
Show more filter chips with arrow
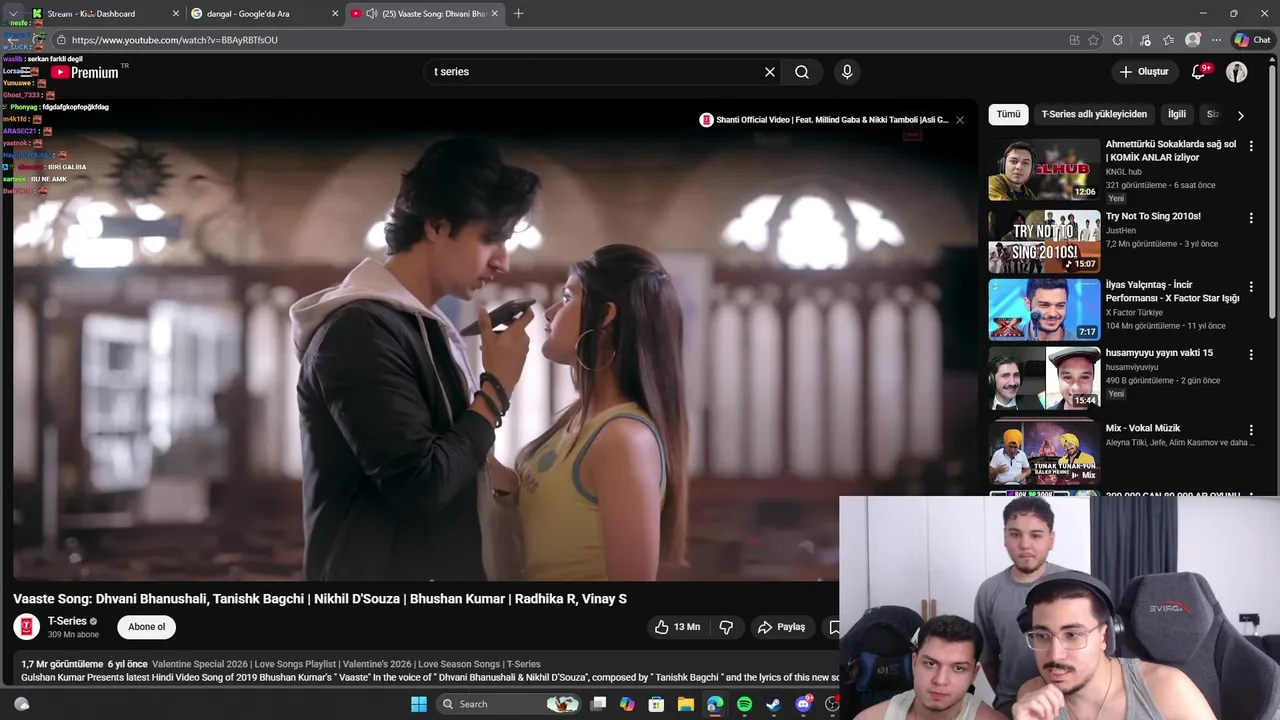1240,115
